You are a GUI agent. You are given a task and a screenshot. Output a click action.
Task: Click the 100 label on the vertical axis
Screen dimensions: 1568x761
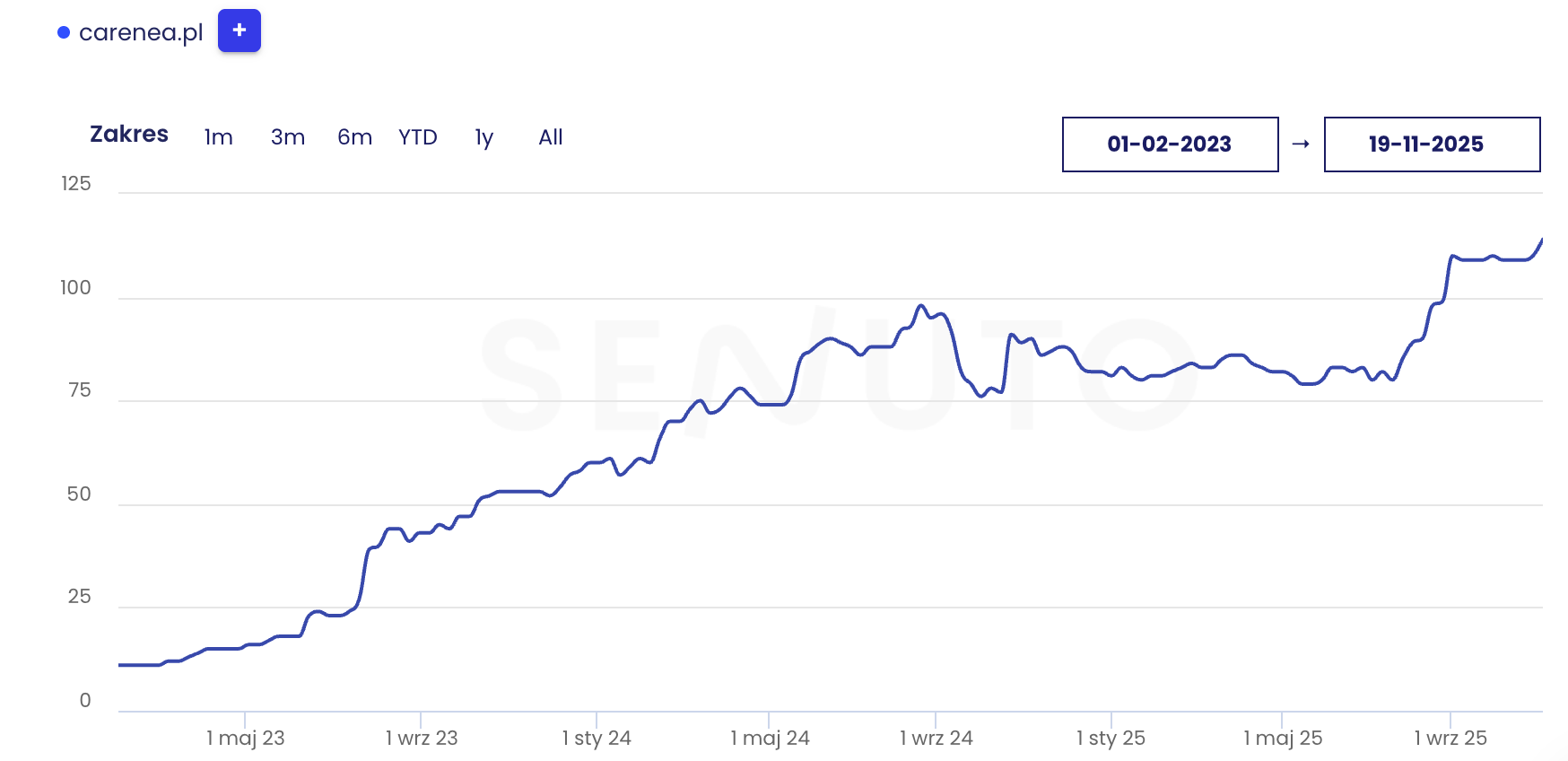(76, 287)
